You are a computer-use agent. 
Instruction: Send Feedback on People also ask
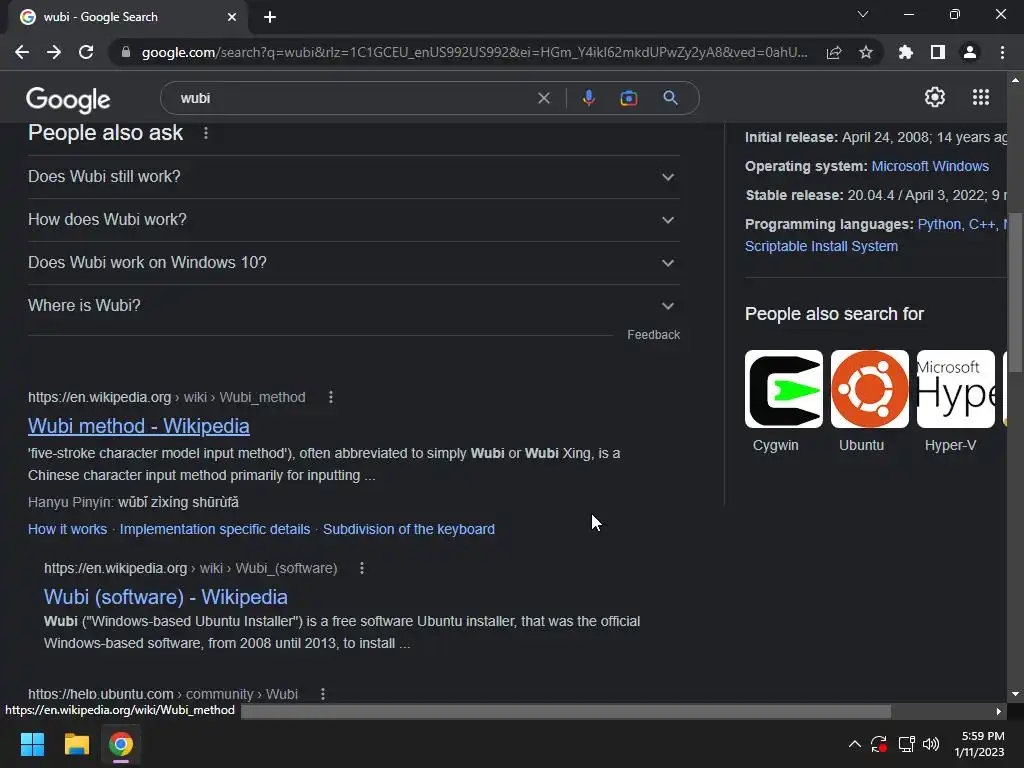pyautogui.click(x=654, y=334)
